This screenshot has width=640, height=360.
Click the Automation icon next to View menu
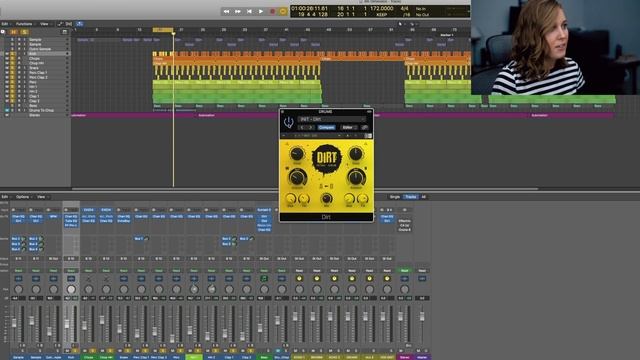pyautogui.click(x=60, y=24)
